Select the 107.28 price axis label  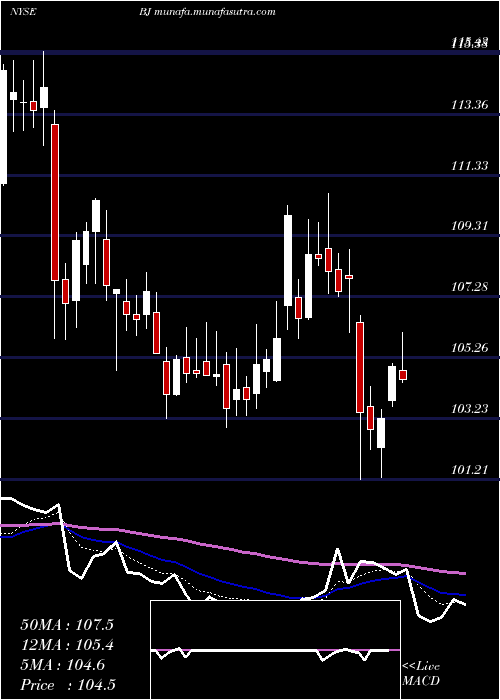click(x=470, y=287)
